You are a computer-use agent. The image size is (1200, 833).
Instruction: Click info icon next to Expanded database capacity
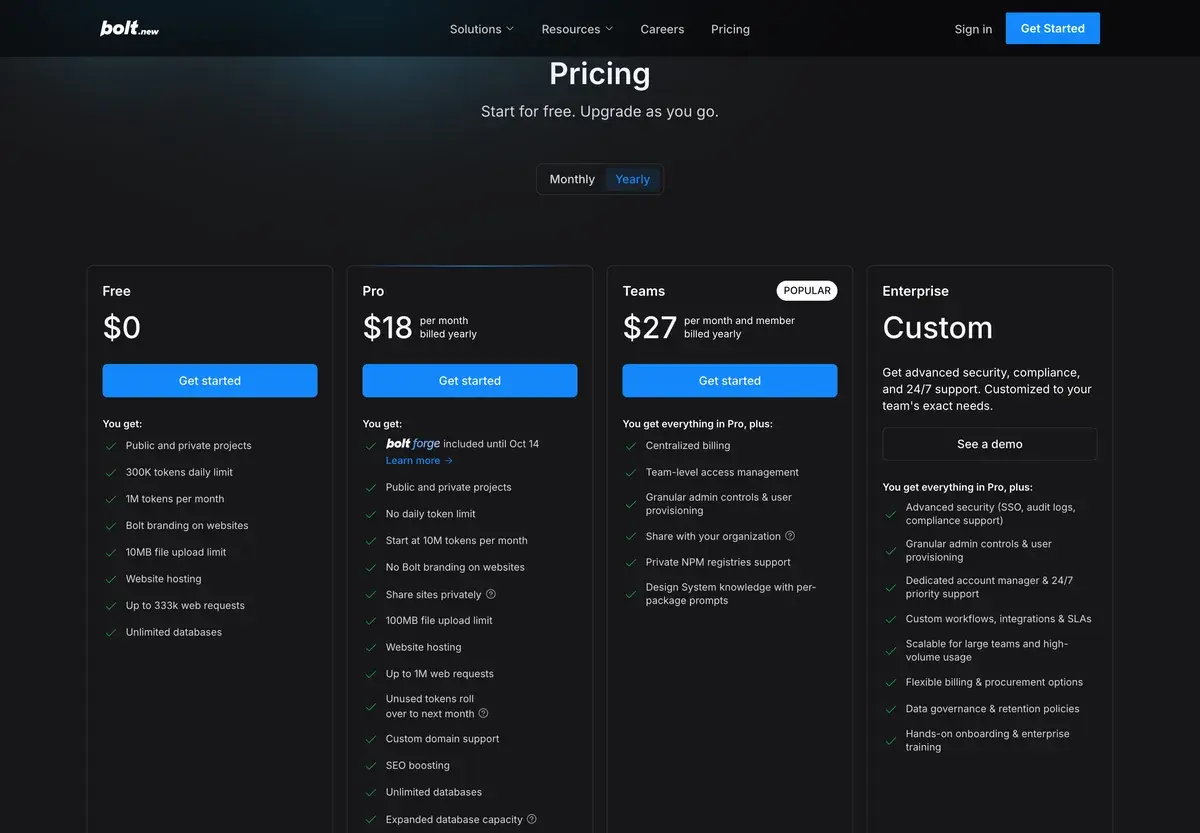click(532, 819)
